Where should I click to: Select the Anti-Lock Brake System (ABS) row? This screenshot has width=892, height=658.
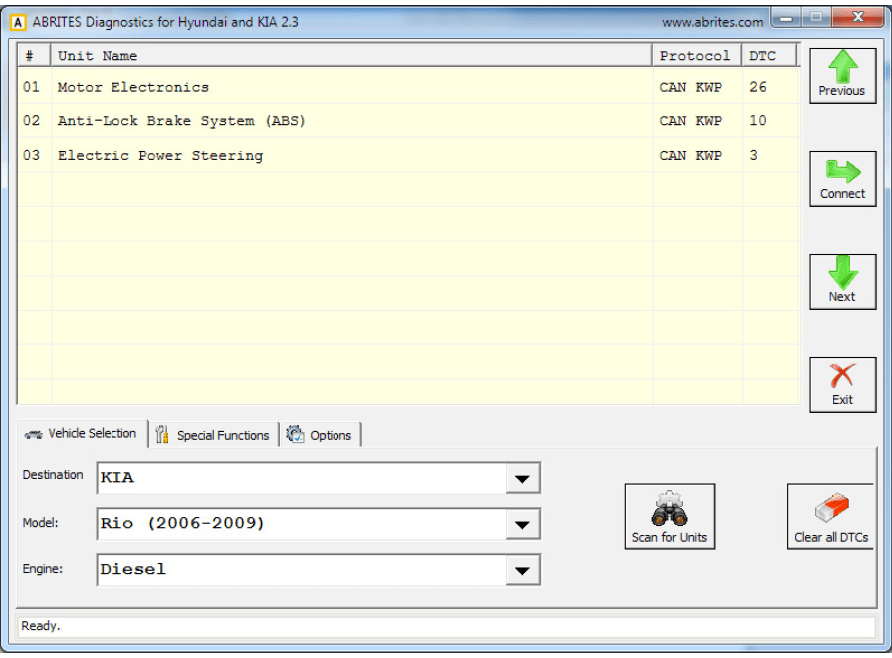point(181,121)
